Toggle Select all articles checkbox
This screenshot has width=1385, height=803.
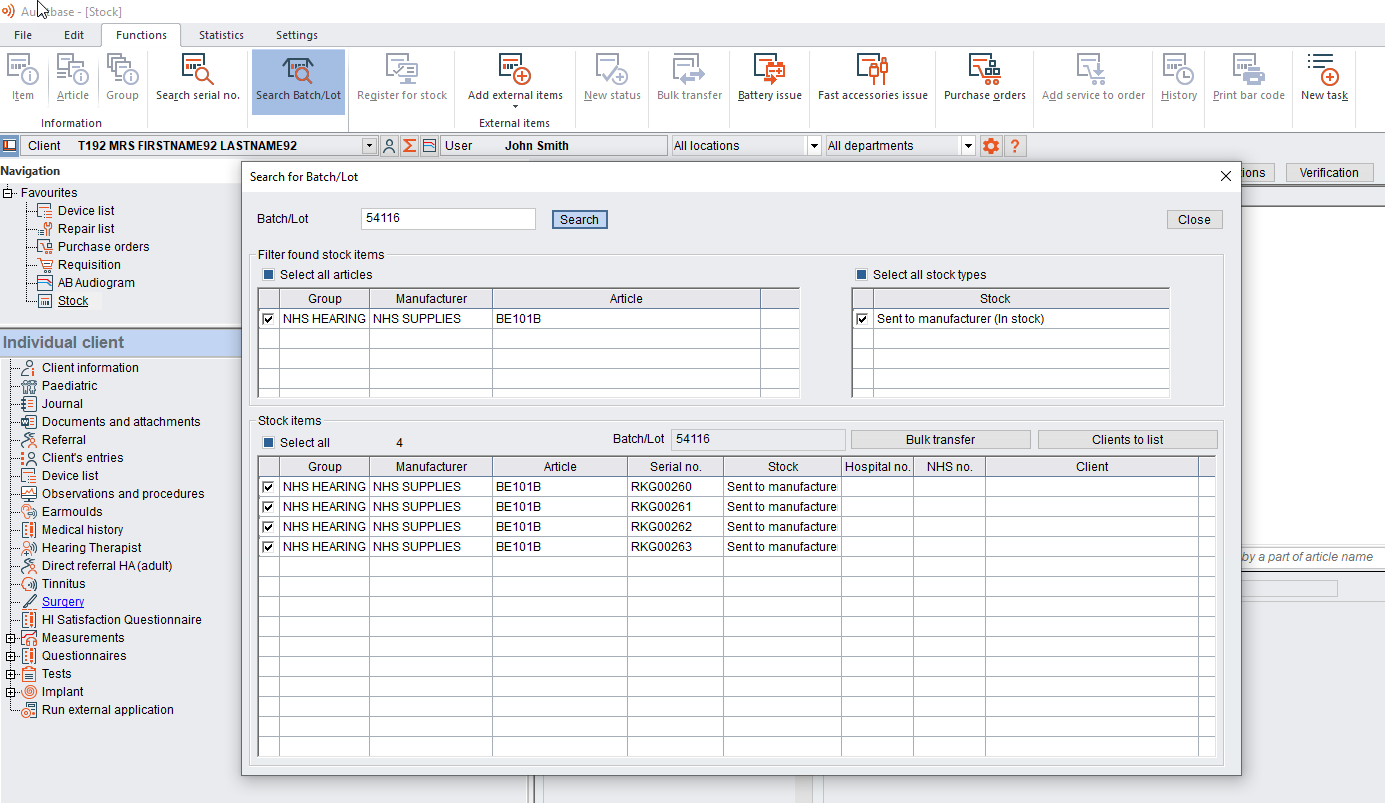pyautogui.click(x=268, y=275)
